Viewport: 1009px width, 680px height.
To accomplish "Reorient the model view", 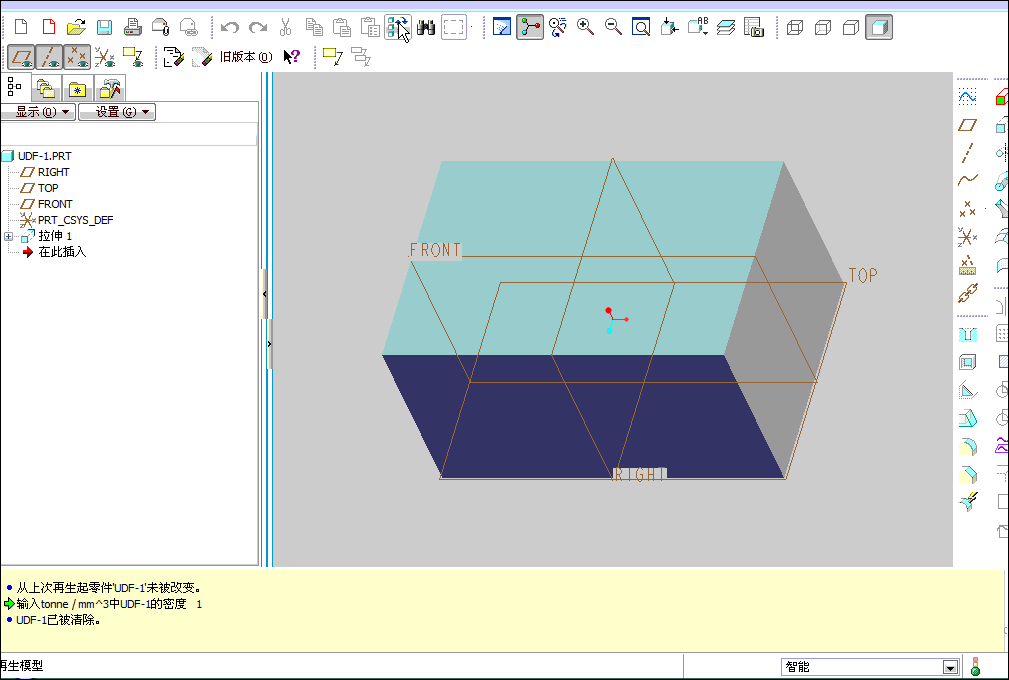I will tap(669, 27).
